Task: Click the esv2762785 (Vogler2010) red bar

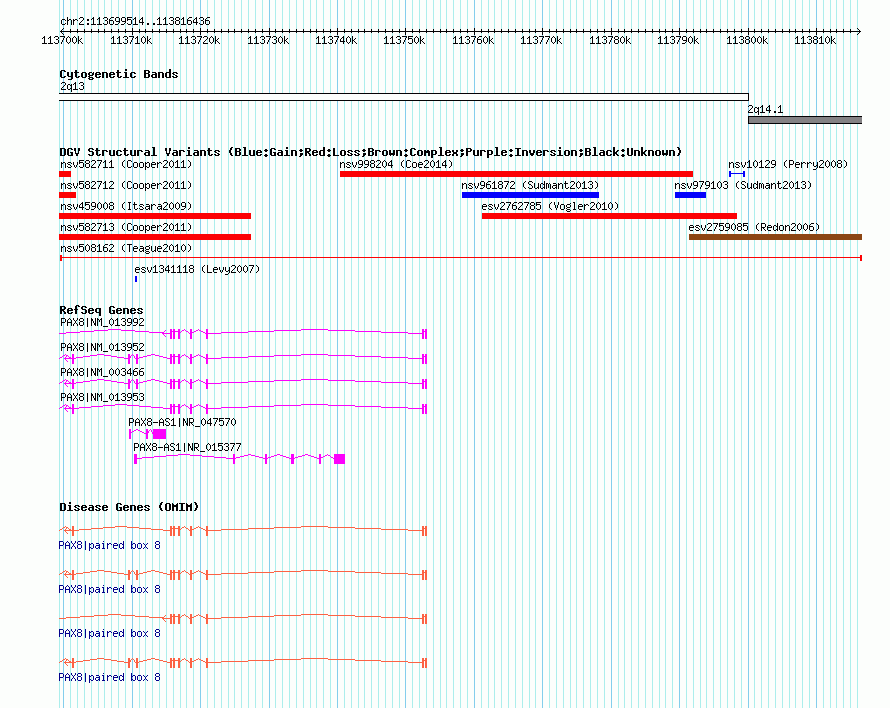Action: pos(609,216)
